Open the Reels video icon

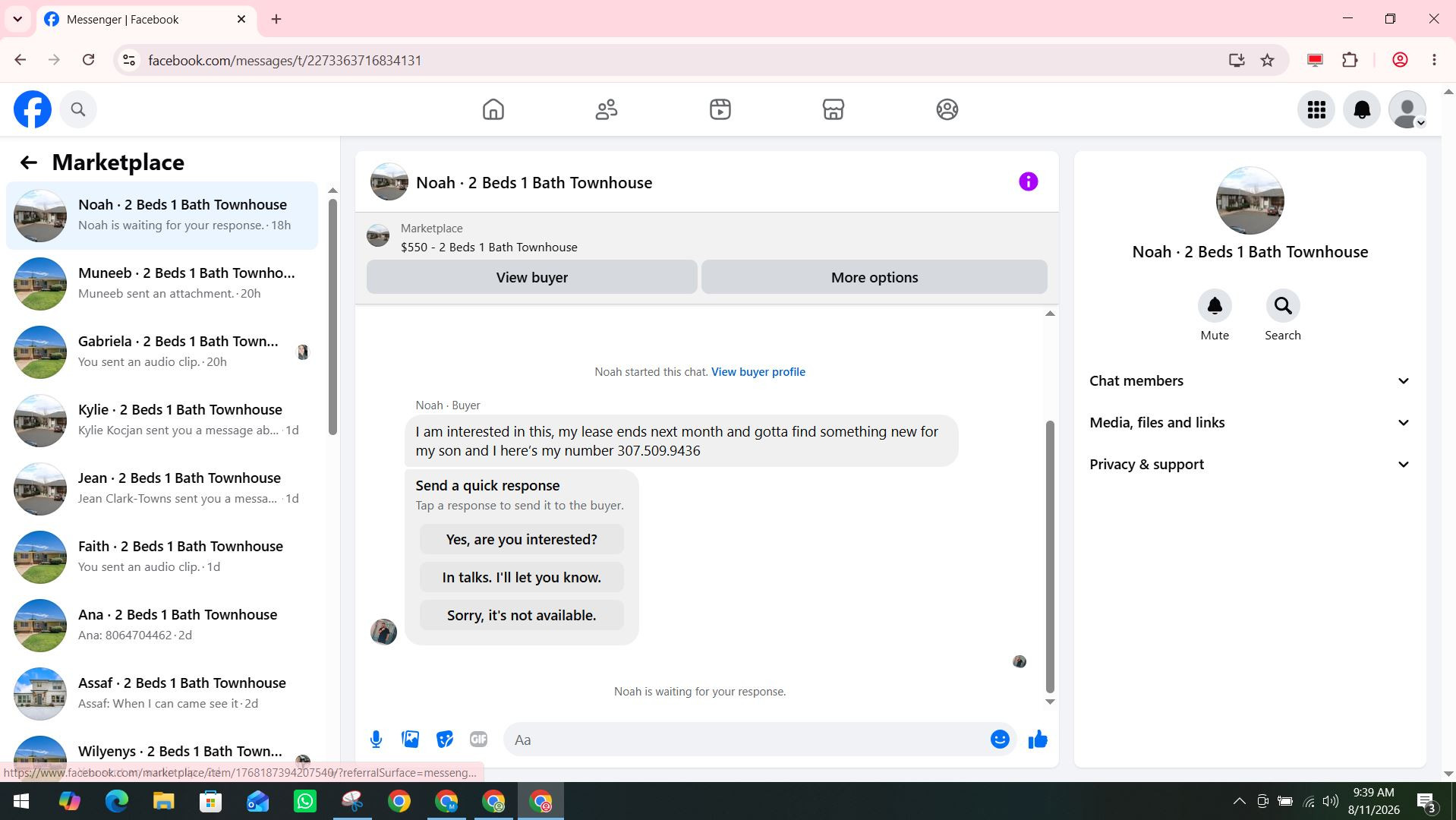[720, 109]
